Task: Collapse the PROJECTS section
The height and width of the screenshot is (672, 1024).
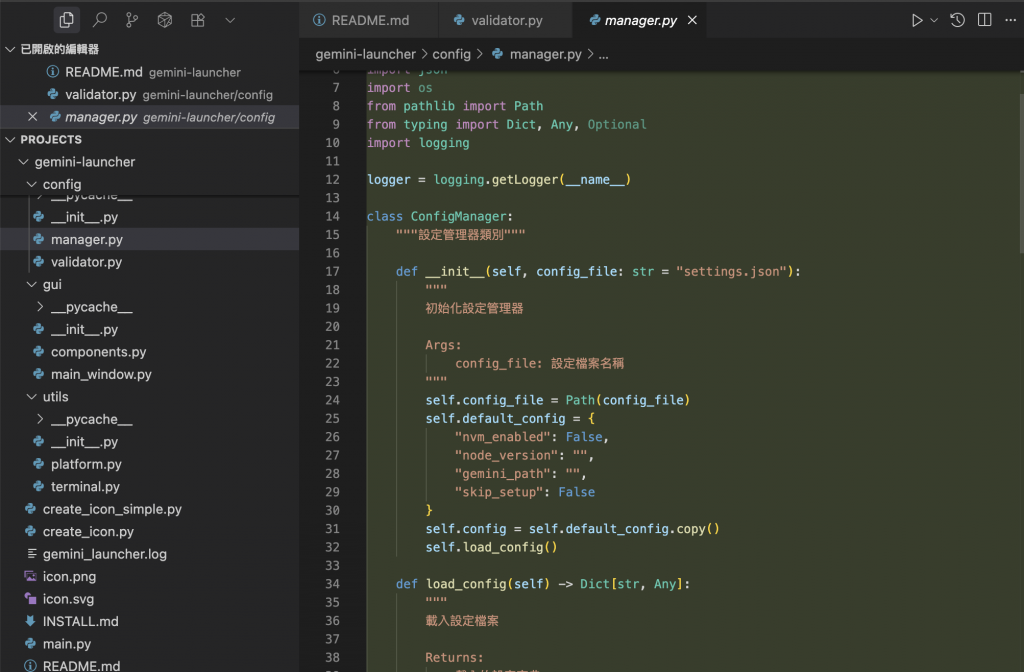Action: (x=10, y=139)
